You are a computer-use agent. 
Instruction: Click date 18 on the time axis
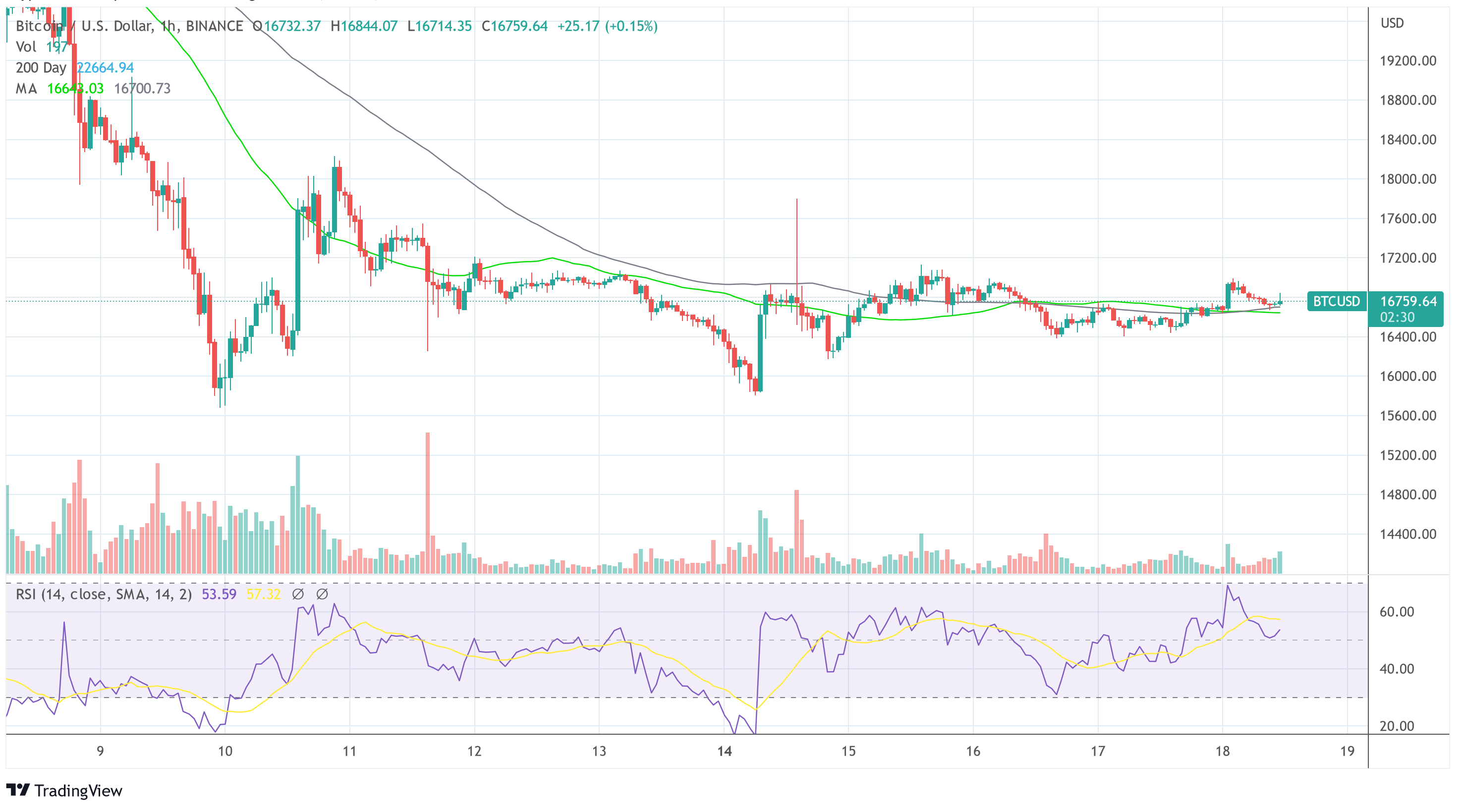pos(1223,751)
